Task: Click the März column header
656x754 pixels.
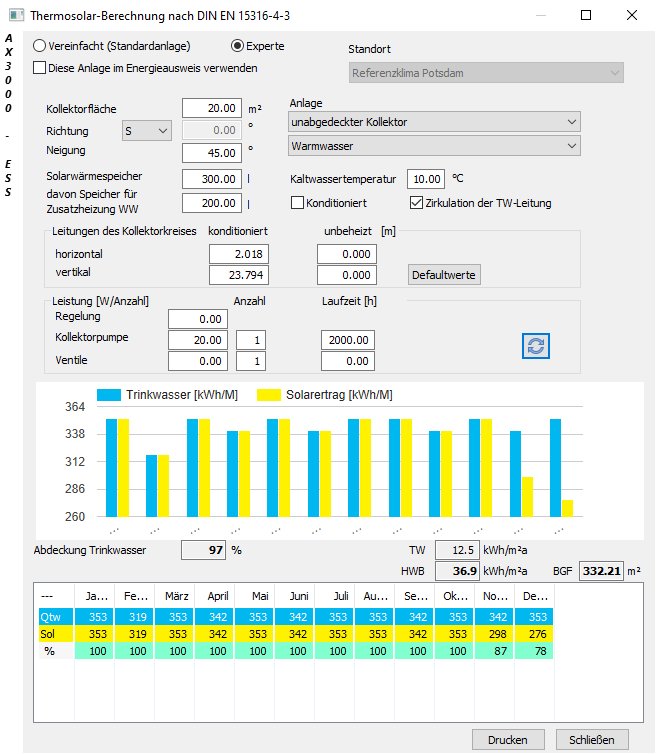Action: [175, 596]
